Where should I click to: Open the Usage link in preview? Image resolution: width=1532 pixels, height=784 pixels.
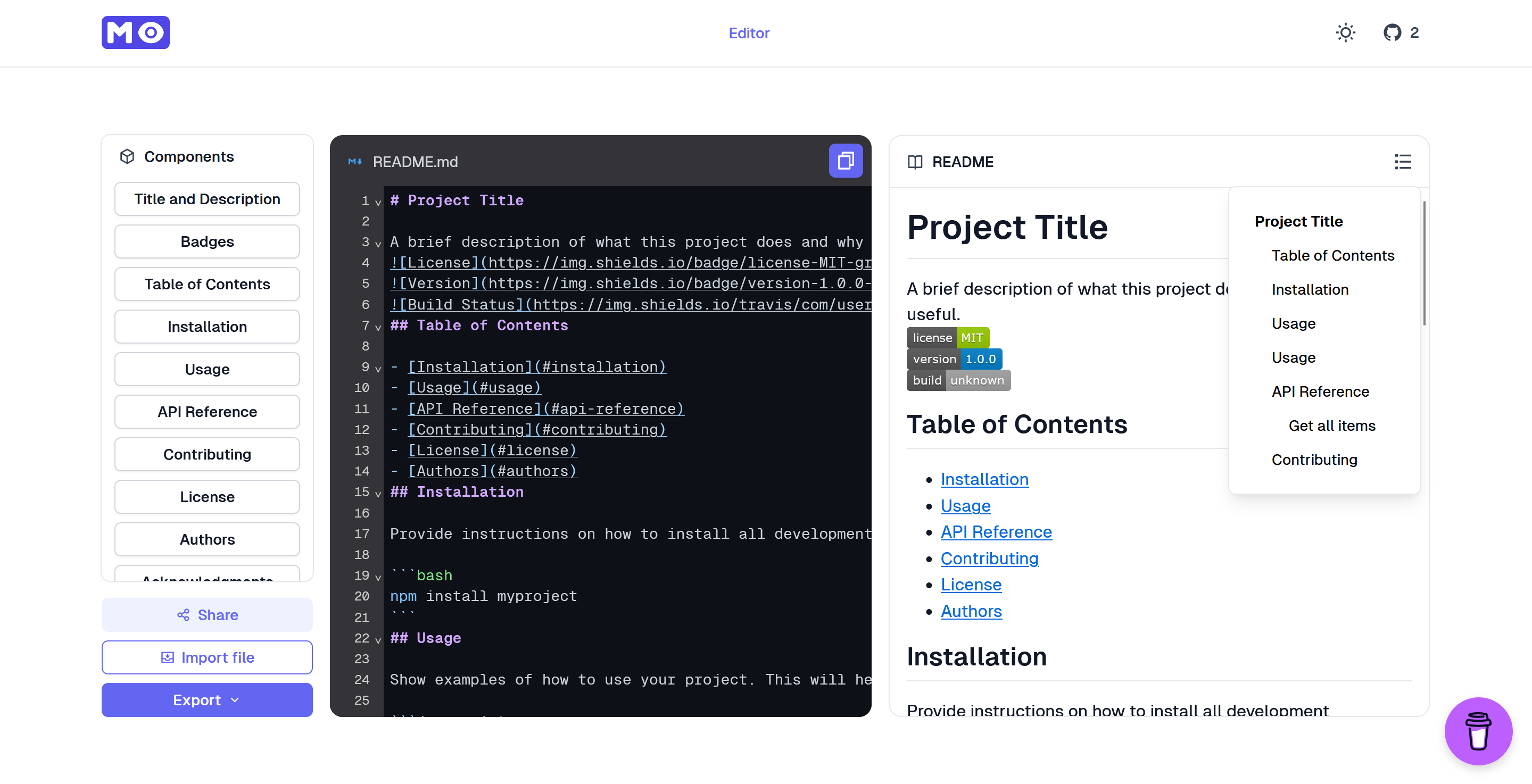(x=965, y=506)
